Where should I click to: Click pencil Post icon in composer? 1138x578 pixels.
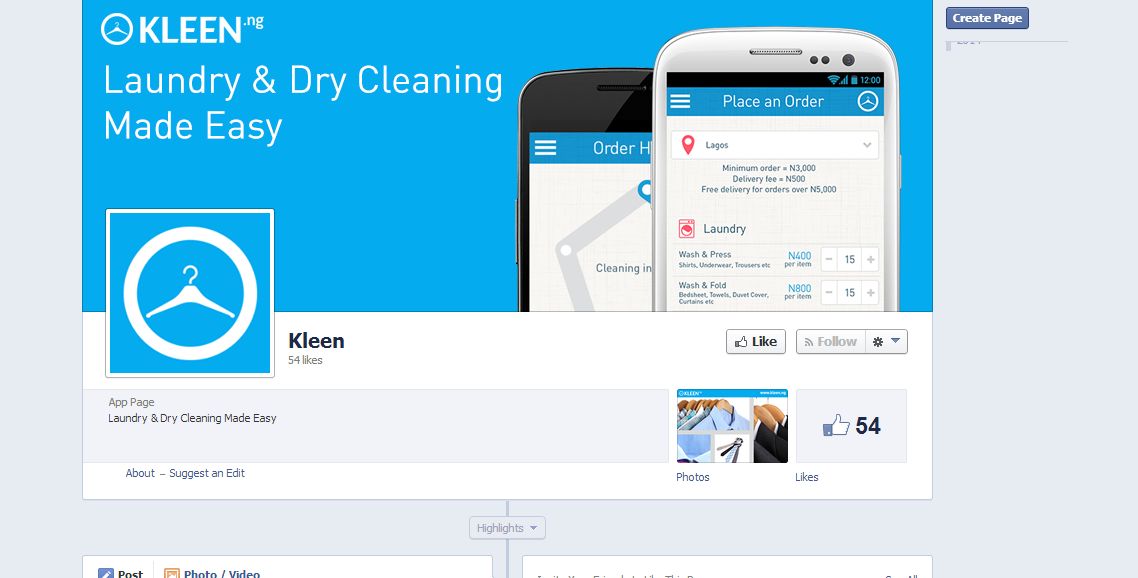click(x=106, y=574)
